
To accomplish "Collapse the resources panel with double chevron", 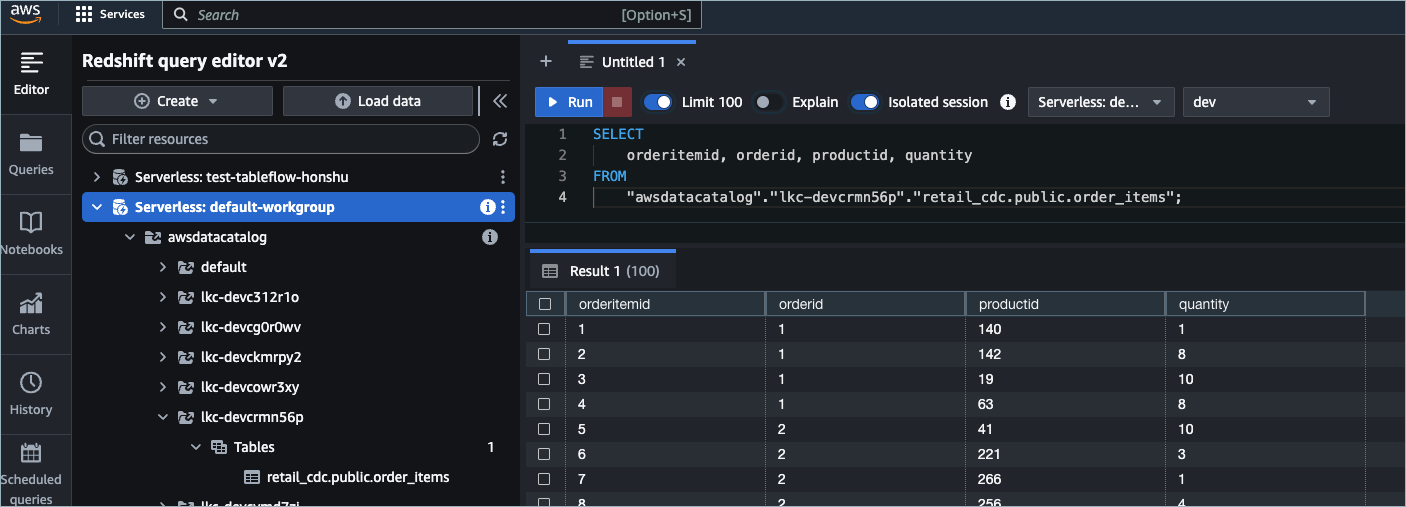I will click(x=500, y=101).
